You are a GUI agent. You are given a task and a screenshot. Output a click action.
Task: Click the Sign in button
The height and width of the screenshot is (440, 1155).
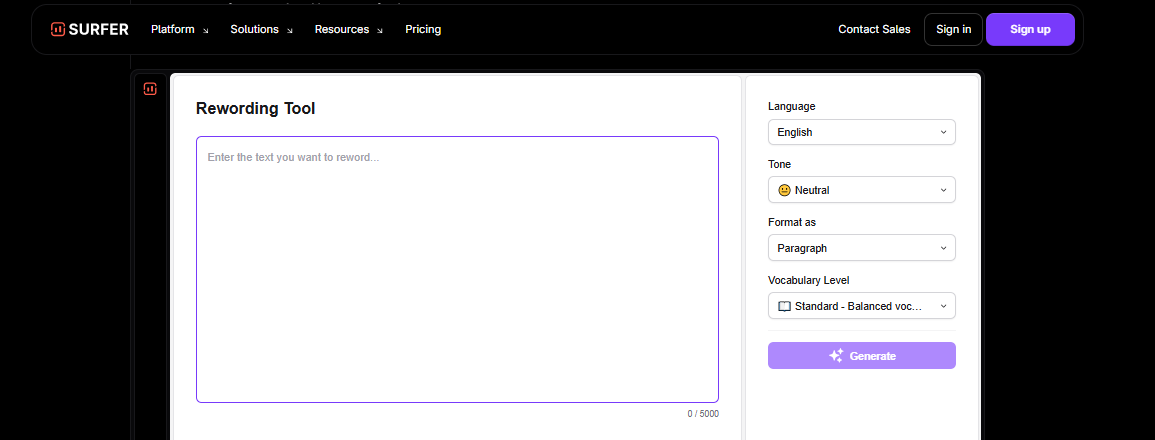(953, 29)
